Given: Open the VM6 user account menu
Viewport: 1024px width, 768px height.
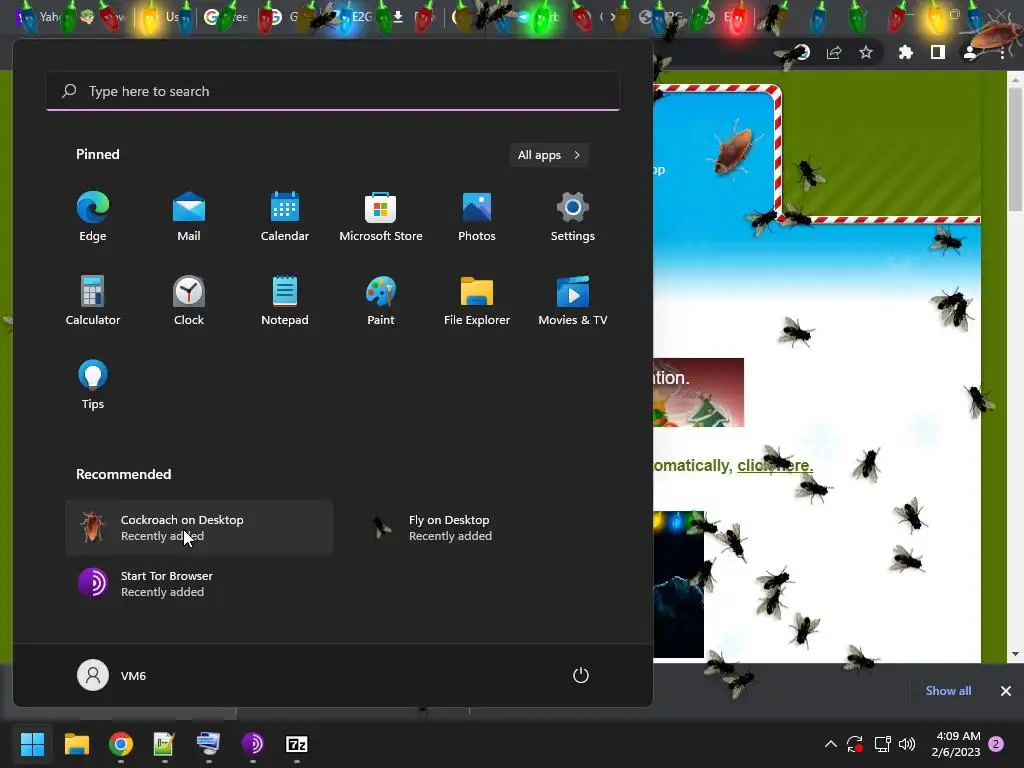Looking at the screenshot, I should [112, 675].
